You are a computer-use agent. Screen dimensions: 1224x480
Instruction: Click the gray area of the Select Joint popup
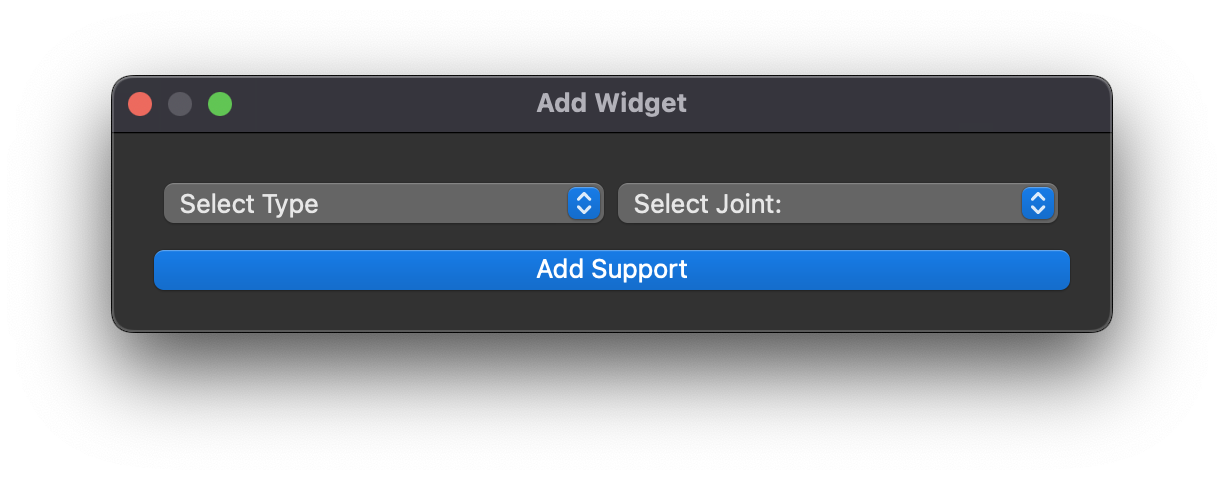tap(900, 203)
